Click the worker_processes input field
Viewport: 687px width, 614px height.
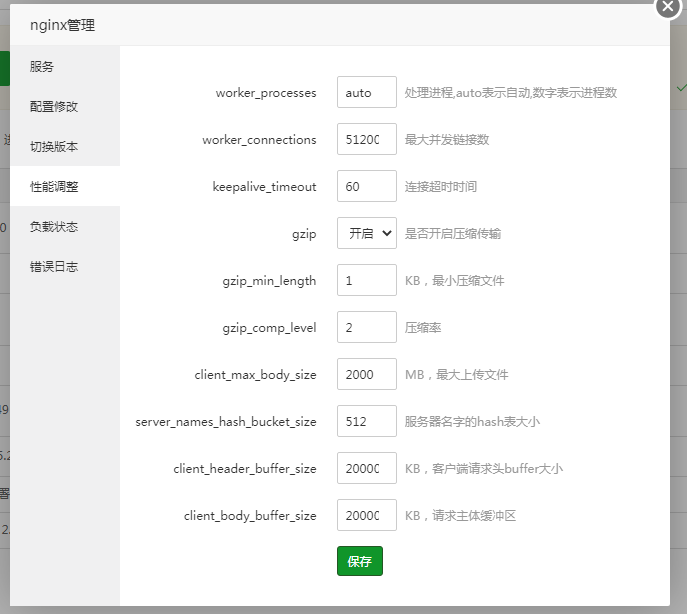point(367,92)
